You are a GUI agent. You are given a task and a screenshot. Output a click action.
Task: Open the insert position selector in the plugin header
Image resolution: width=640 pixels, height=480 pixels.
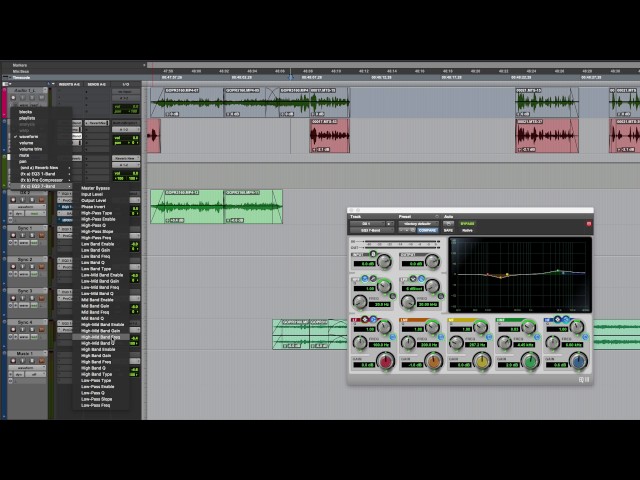[x=390, y=224]
